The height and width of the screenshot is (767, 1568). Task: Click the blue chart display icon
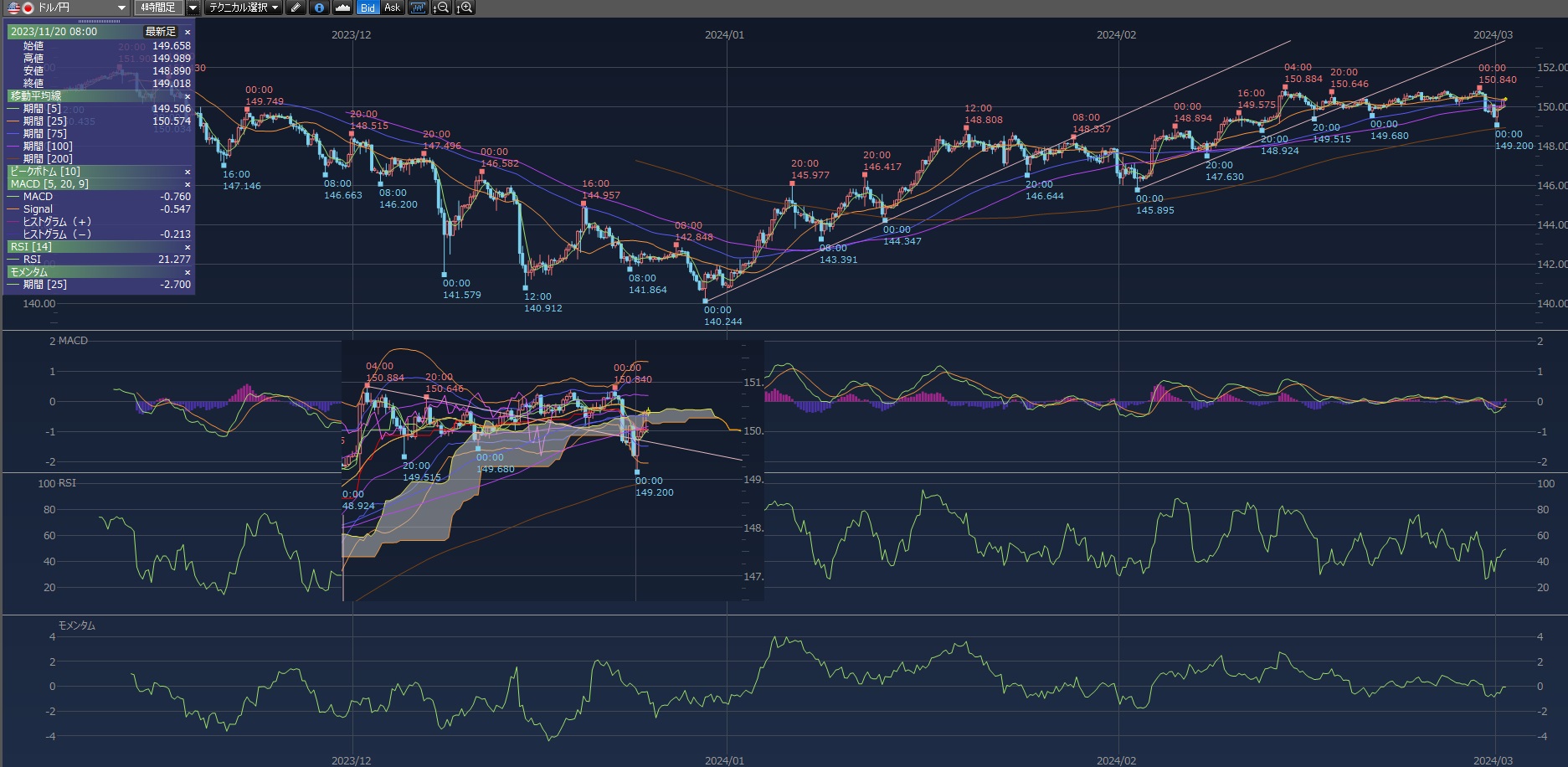point(418,8)
